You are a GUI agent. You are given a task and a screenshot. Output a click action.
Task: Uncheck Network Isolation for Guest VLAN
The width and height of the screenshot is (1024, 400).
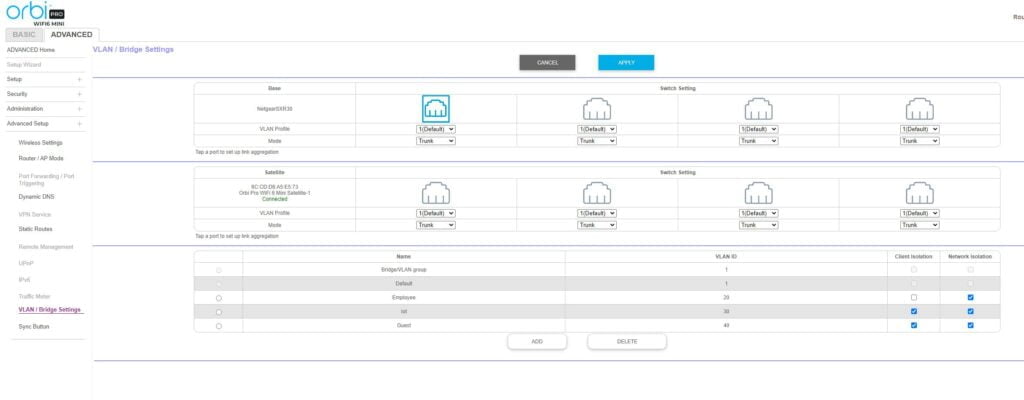click(970, 325)
